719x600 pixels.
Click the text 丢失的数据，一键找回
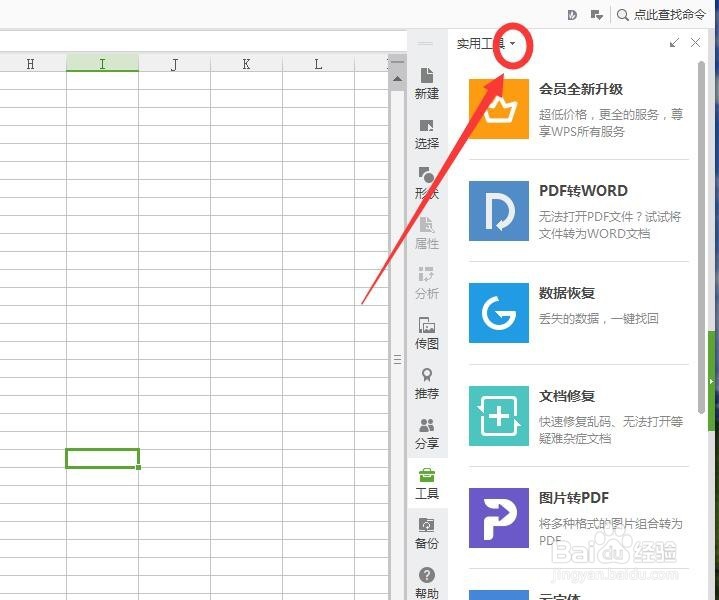click(598, 318)
